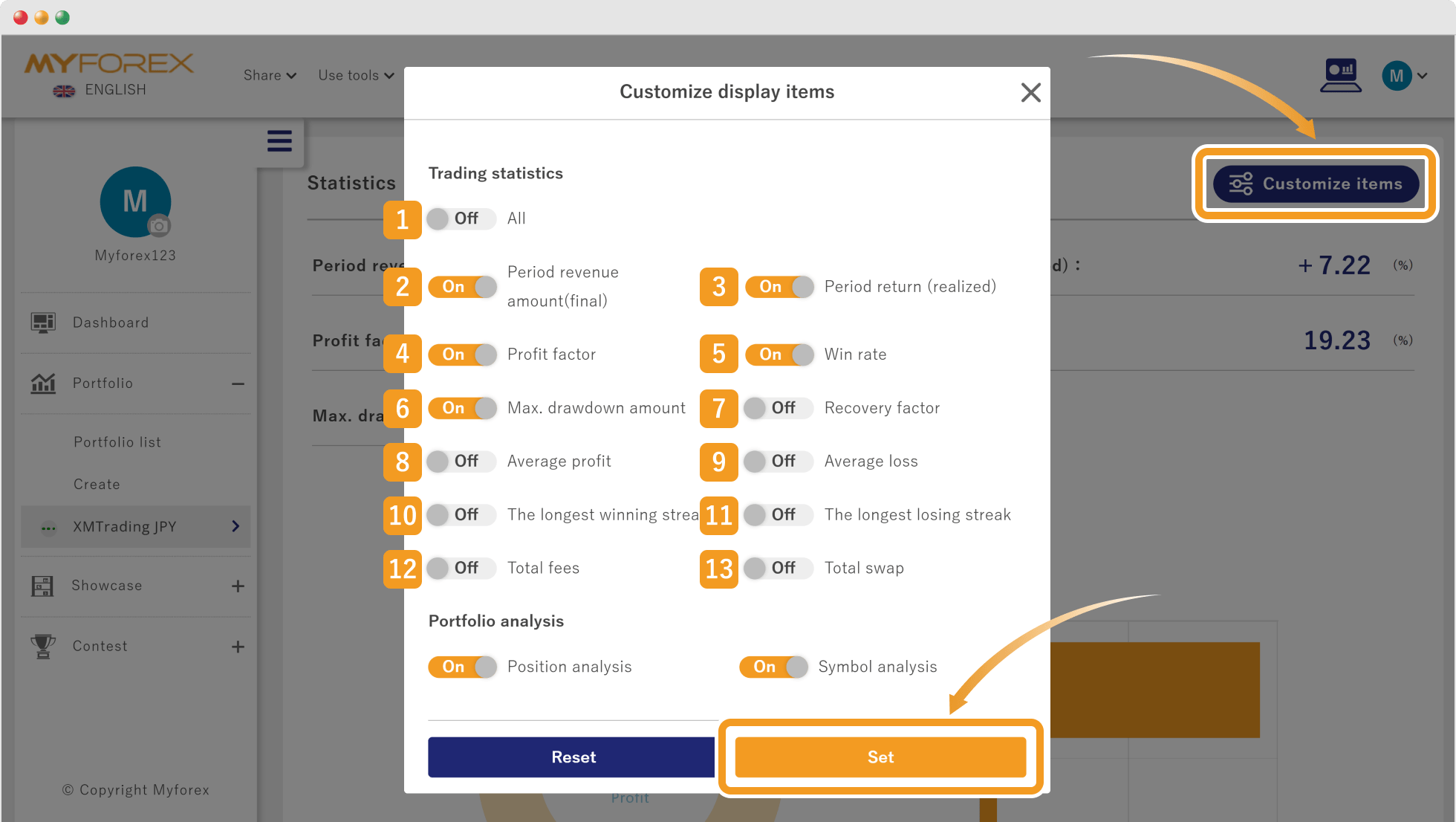The height and width of the screenshot is (822, 1456).
Task: Open the Share dropdown menu
Action: pyautogui.click(x=270, y=75)
